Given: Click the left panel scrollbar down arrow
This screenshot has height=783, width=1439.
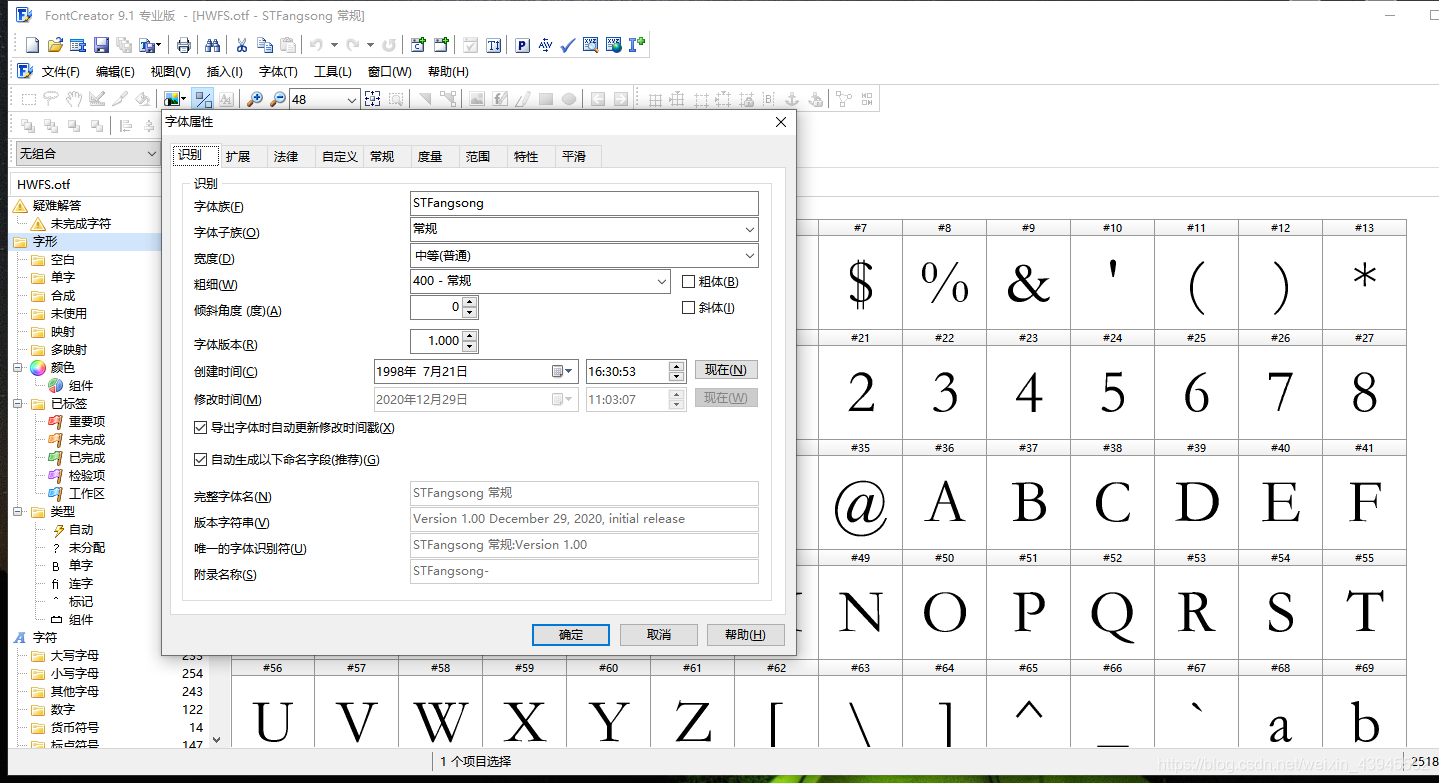Looking at the screenshot, I should [x=217, y=740].
